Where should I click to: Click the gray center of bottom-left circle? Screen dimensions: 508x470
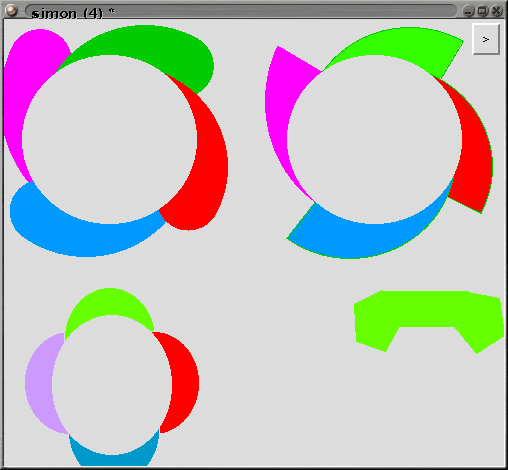pyautogui.click(x=112, y=385)
